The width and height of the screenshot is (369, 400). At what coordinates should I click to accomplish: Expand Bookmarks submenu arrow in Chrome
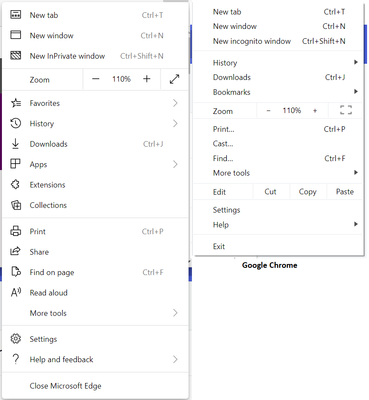tap(356, 91)
